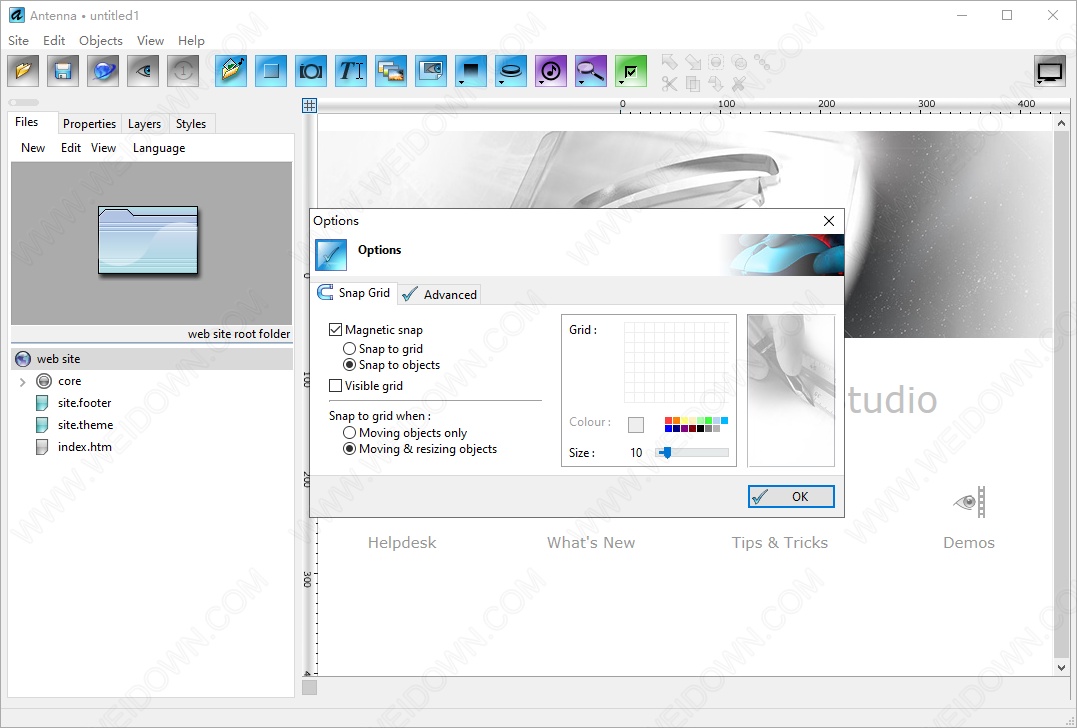Open a site with the folder icon
This screenshot has width=1077, height=728.
23,71
